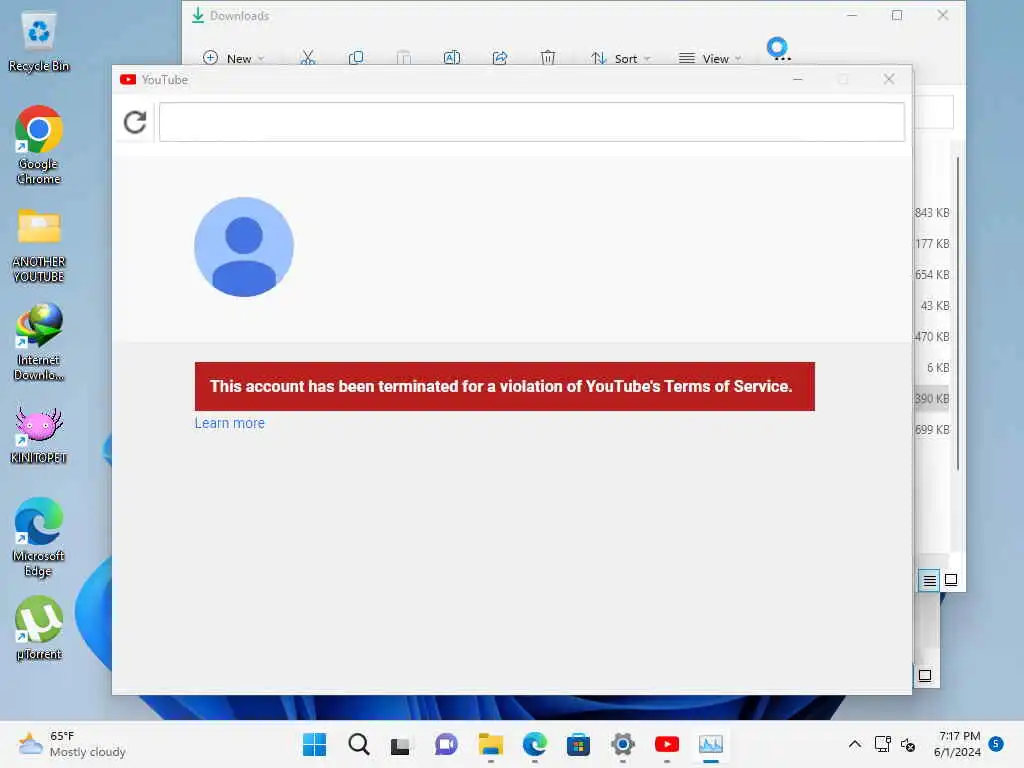Click the Downloads arrow icon in title bar
Viewport: 1024px width, 768px height.
click(198, 15)
